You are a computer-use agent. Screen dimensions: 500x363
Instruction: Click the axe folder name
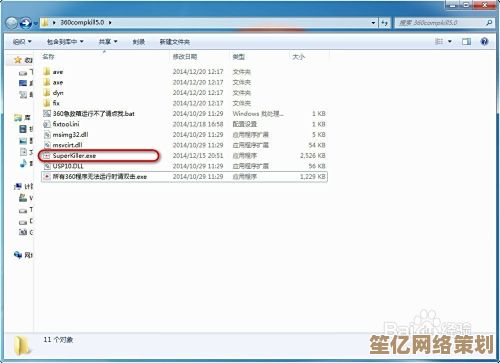pos(58,82)
